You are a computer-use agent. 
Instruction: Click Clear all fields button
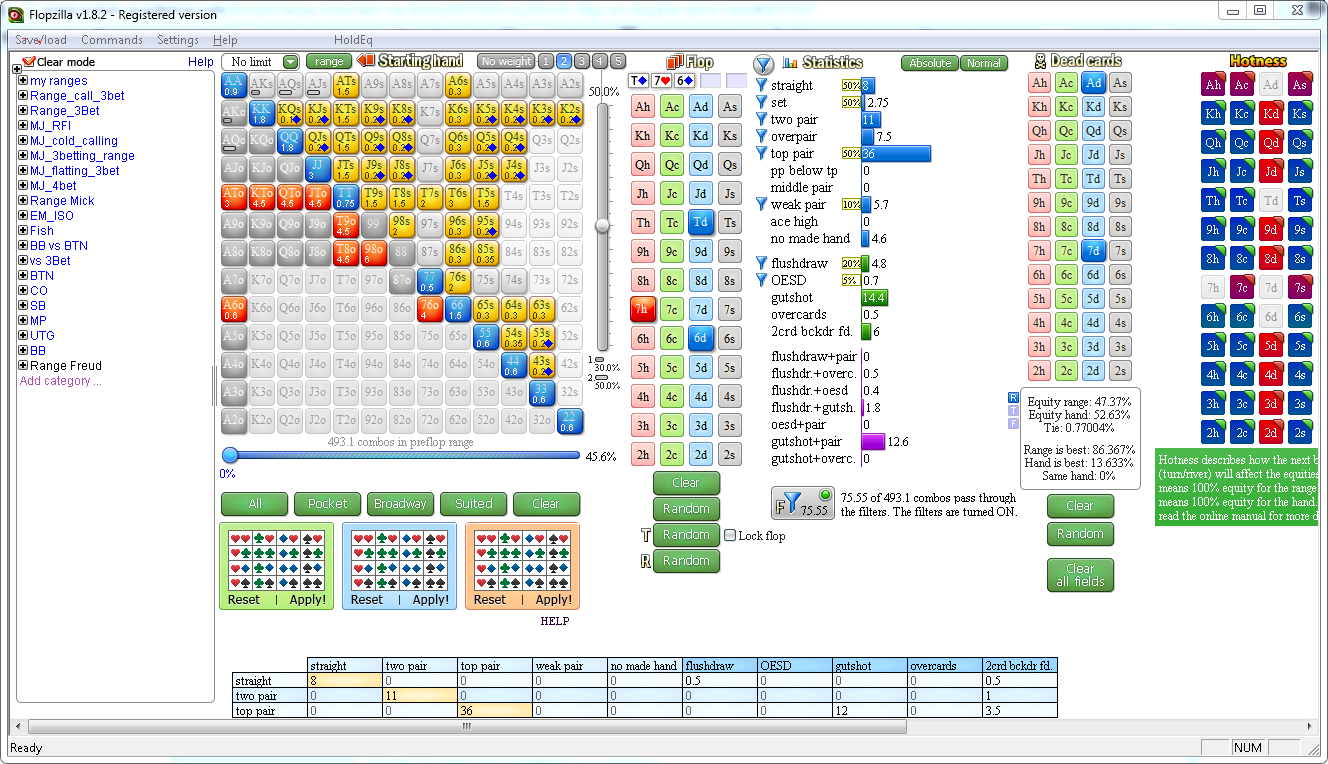[1081, 575]
